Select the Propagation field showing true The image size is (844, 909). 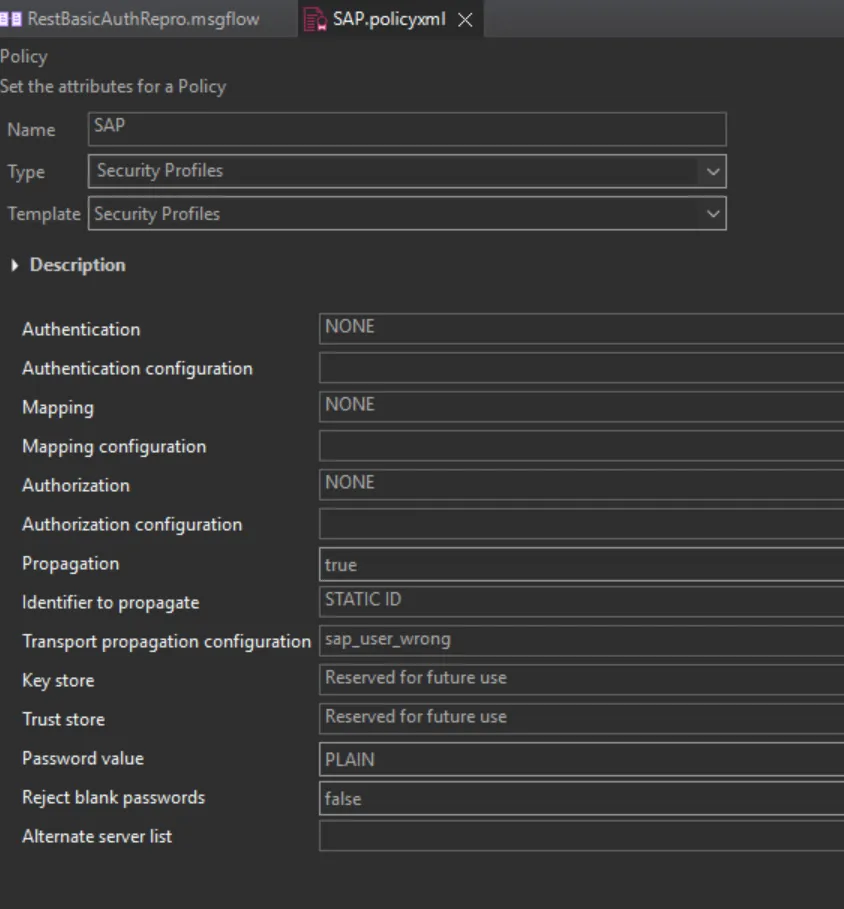click(x=581, y=564)
